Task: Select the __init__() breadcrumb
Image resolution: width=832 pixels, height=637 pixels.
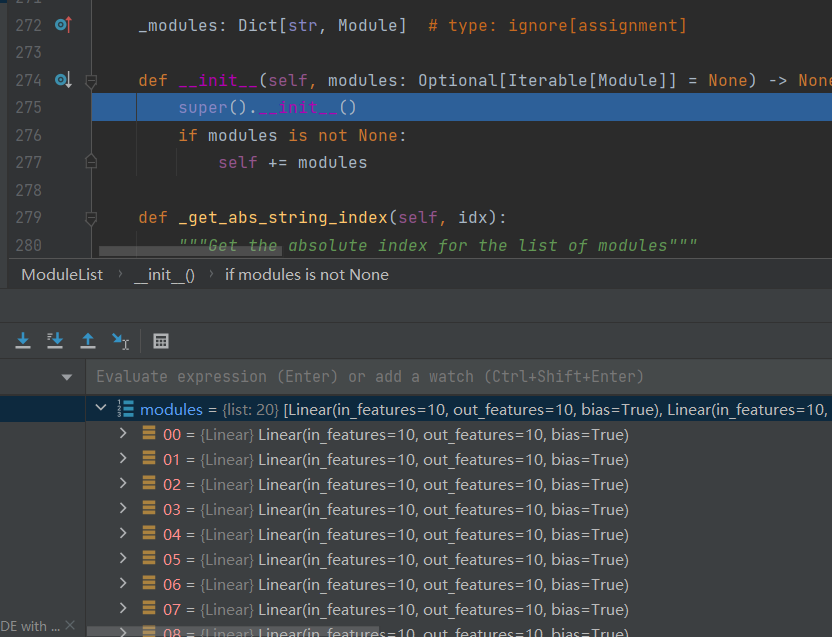Action: pos(165,274)
